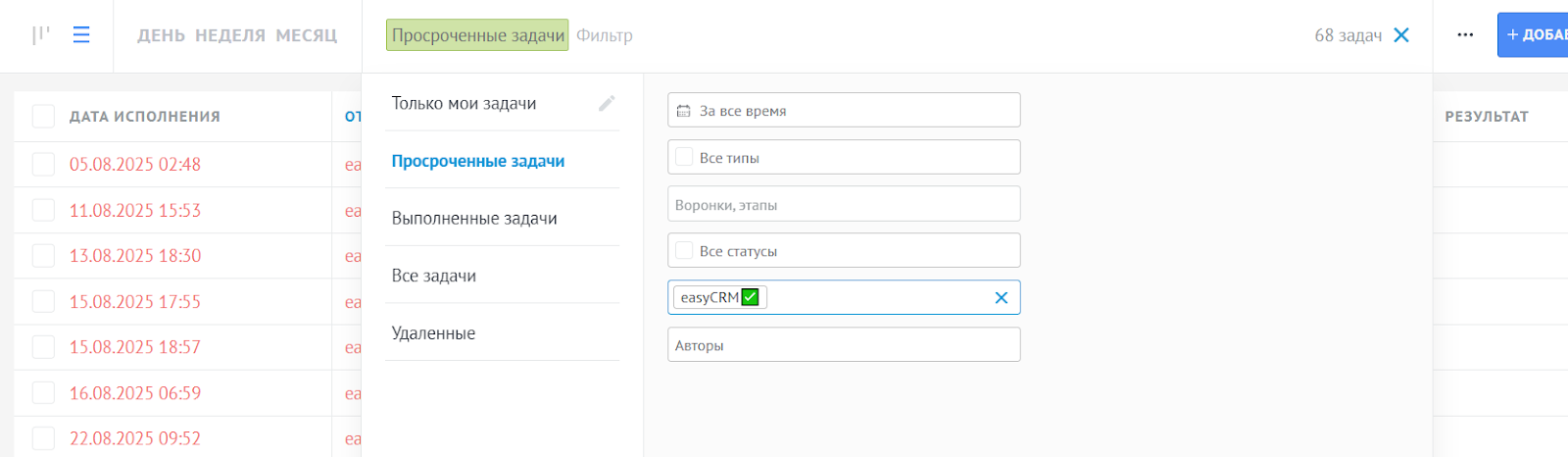Viewport: 1568px width, 457px height.
Task: Remove easyCRM user with field X icon
Action: point(1001,298)
